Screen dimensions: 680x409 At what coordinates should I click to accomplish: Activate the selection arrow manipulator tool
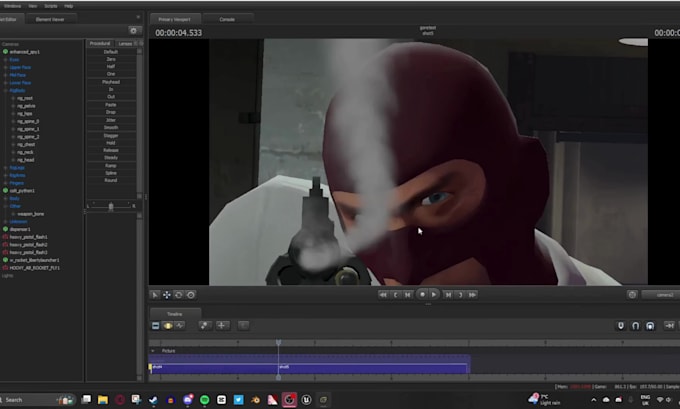[154, 295]
